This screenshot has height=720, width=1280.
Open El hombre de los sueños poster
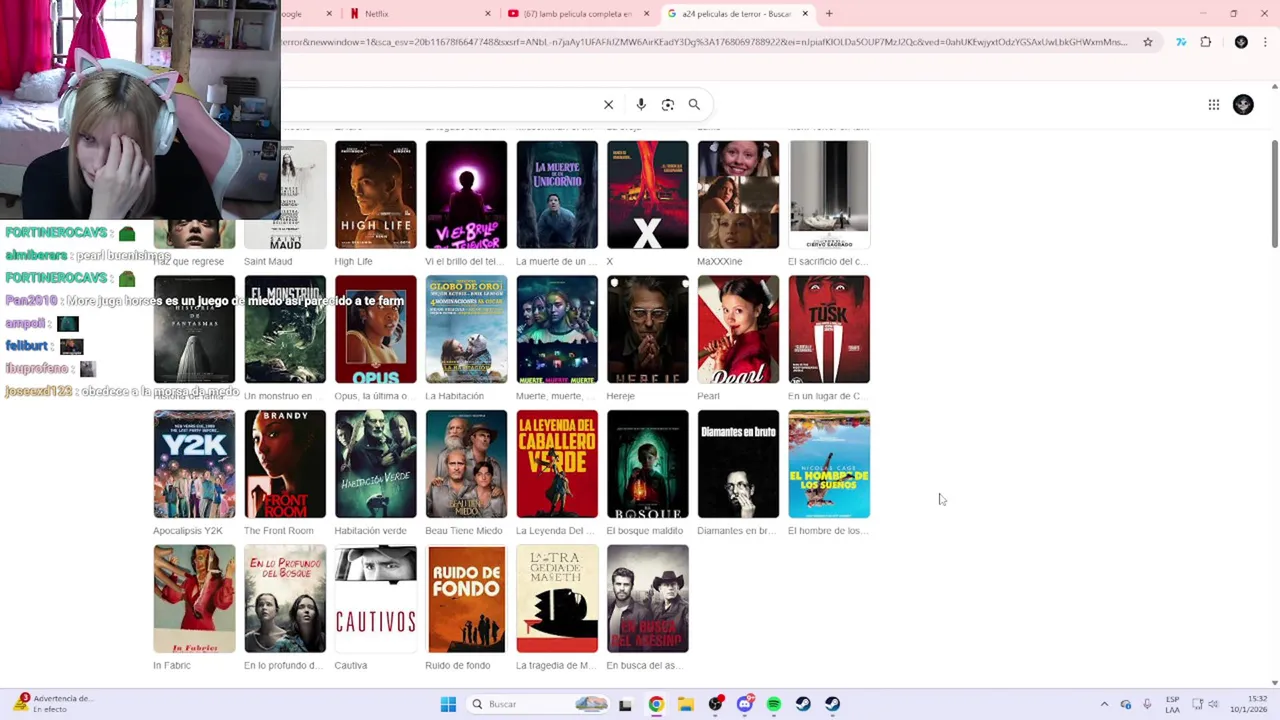pyautogui.click(x=829, y=464)
